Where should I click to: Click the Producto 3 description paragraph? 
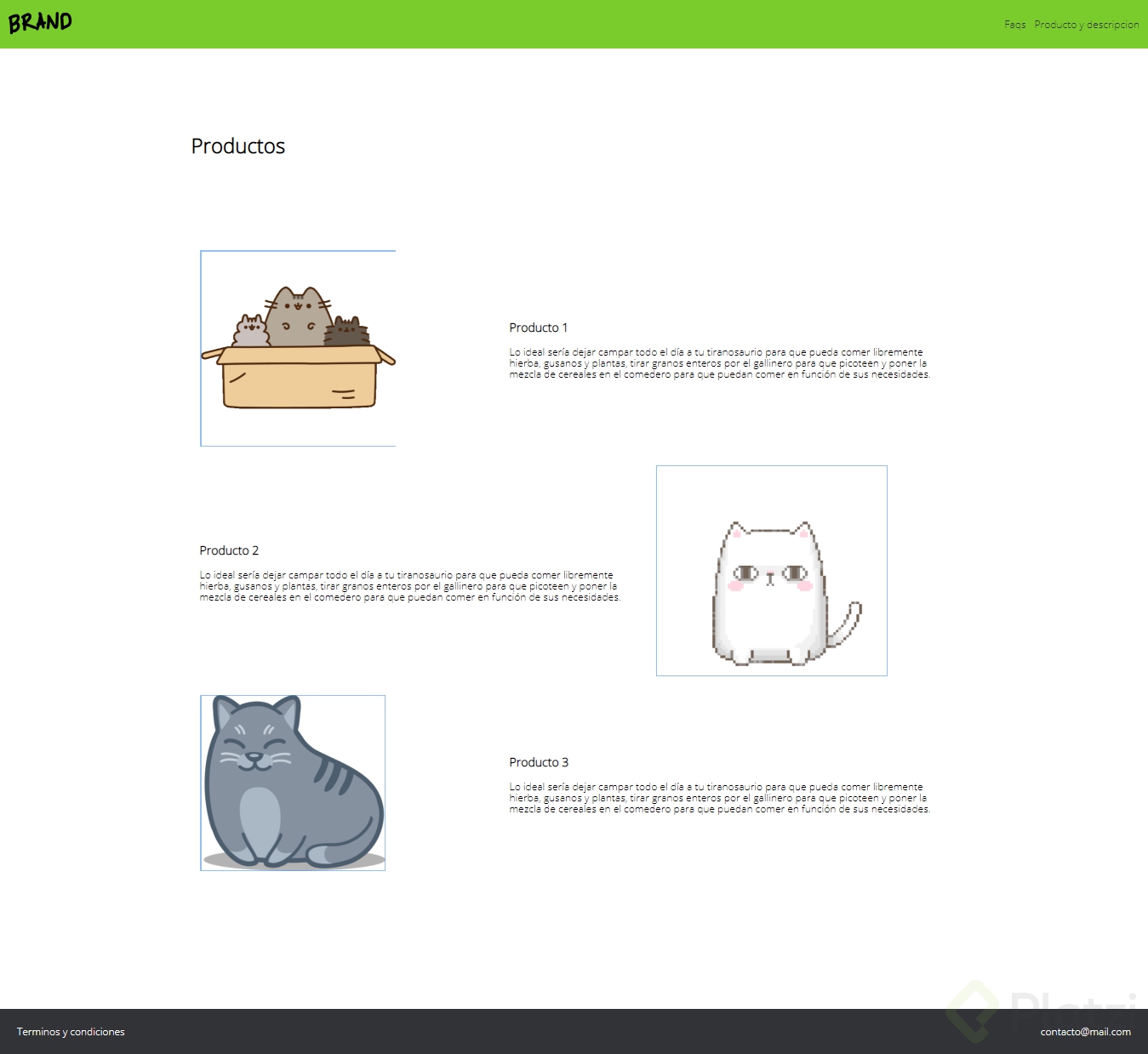click(x=719, y=798)
